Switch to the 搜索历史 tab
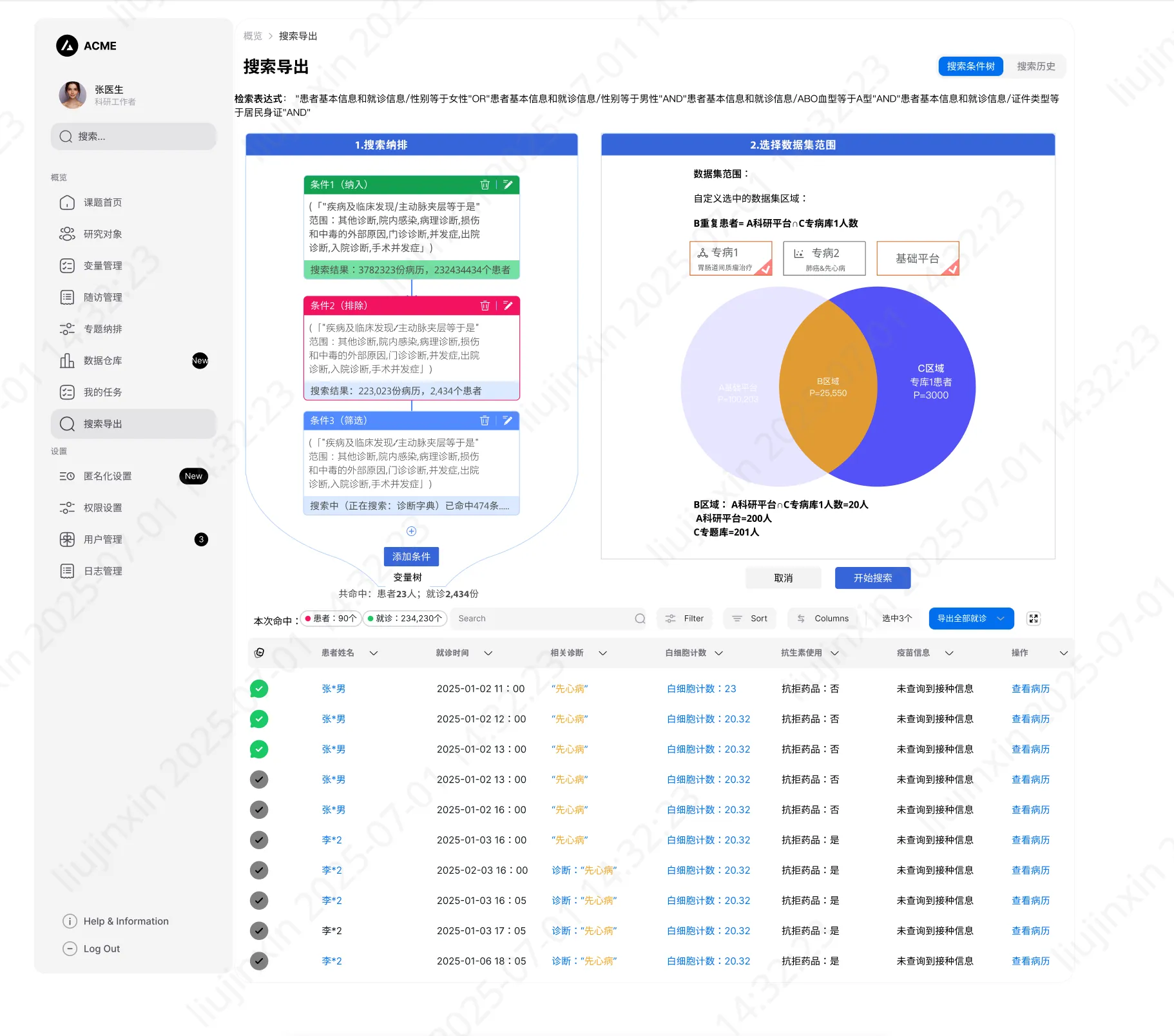Viewport: 1174px width, 1036px height. 1035,66
